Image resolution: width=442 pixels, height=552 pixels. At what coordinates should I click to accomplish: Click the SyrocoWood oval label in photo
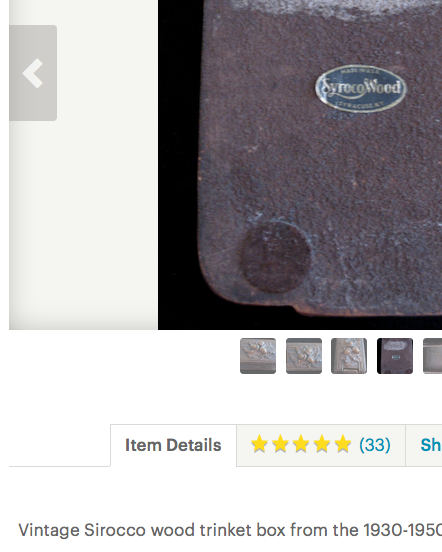pyautogui.click(x=361, y=88)
